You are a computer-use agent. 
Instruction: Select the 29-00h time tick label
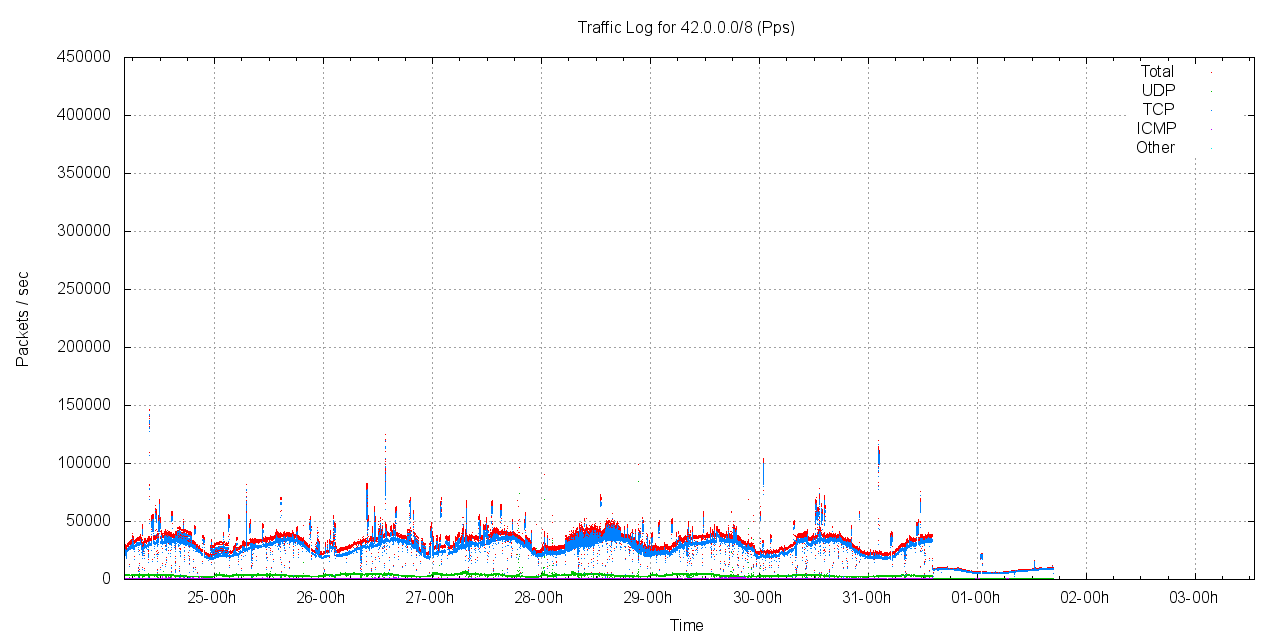click(x=648, y=599)
